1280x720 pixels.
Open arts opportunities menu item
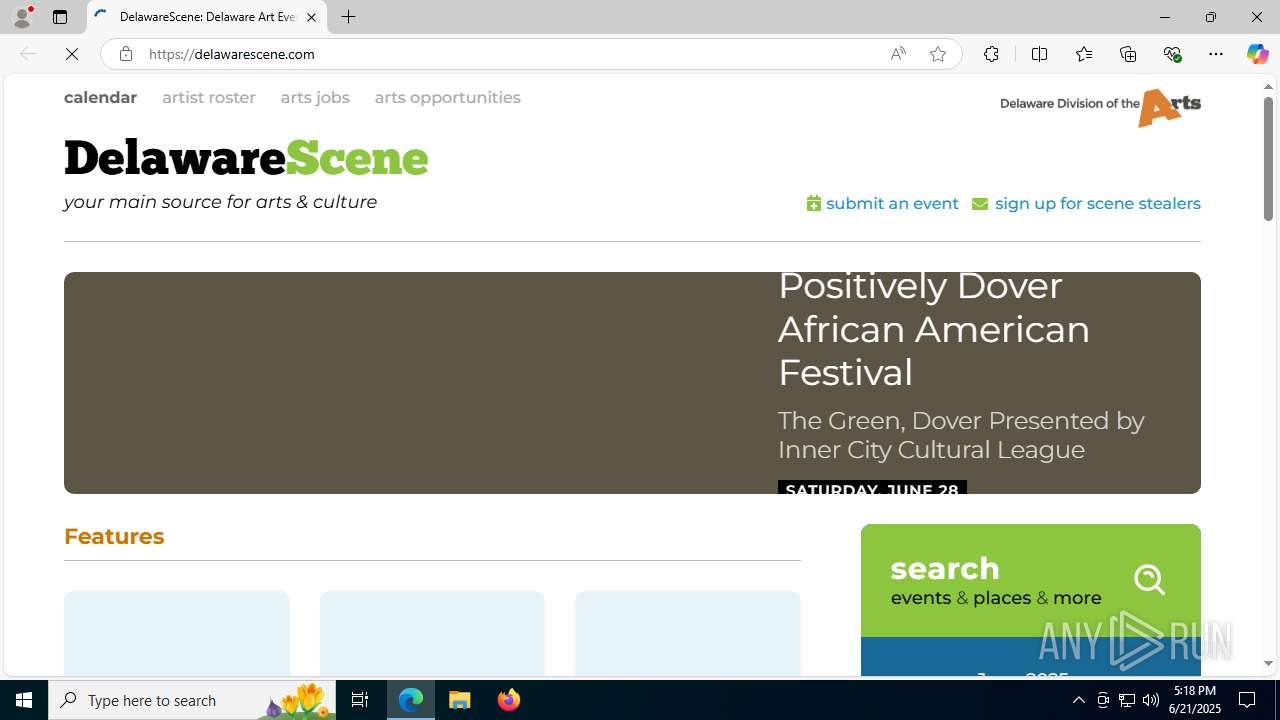click(x=448, y=97)
